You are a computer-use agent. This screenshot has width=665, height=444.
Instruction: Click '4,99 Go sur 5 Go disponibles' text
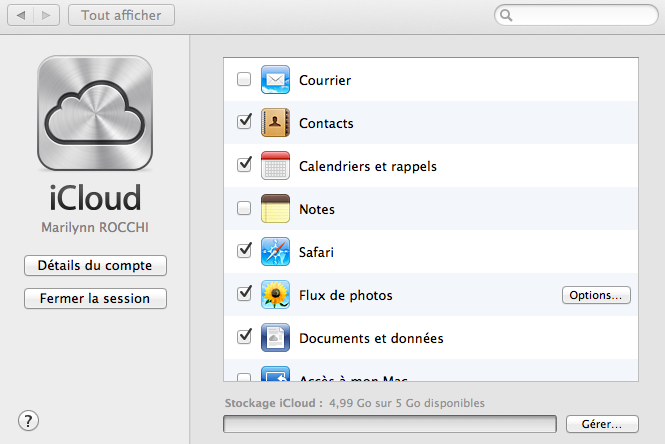[x=407, y=403]
